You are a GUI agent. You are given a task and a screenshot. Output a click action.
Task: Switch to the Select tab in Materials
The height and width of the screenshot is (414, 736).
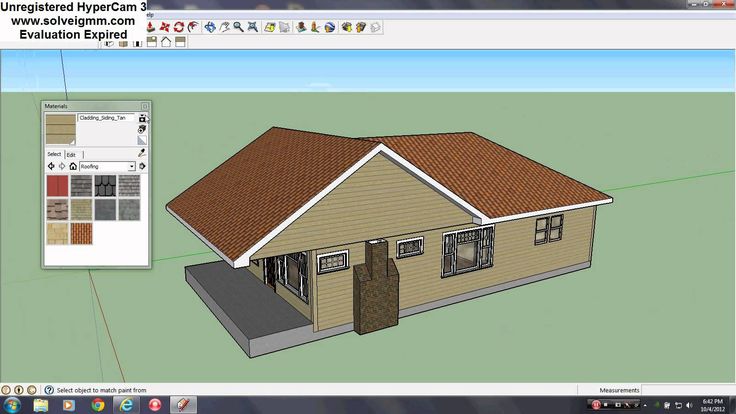pyautogui.click(x=54, y=154)
